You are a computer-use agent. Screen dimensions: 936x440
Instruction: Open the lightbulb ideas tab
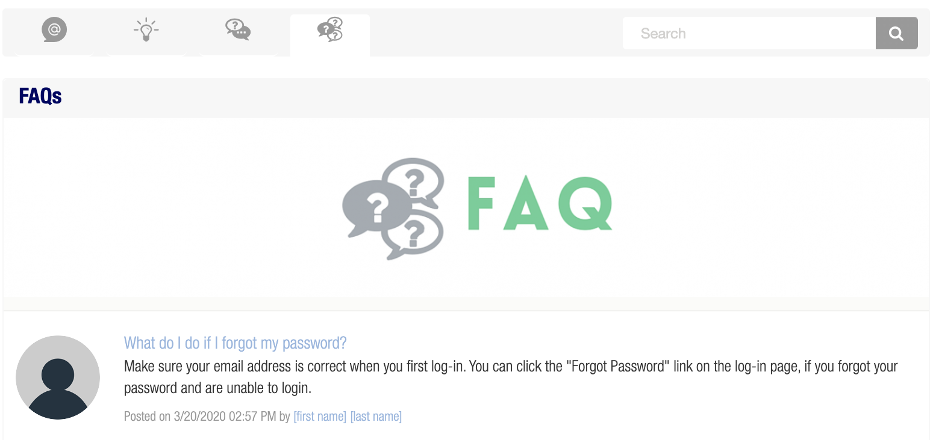(x=146, y=29)
